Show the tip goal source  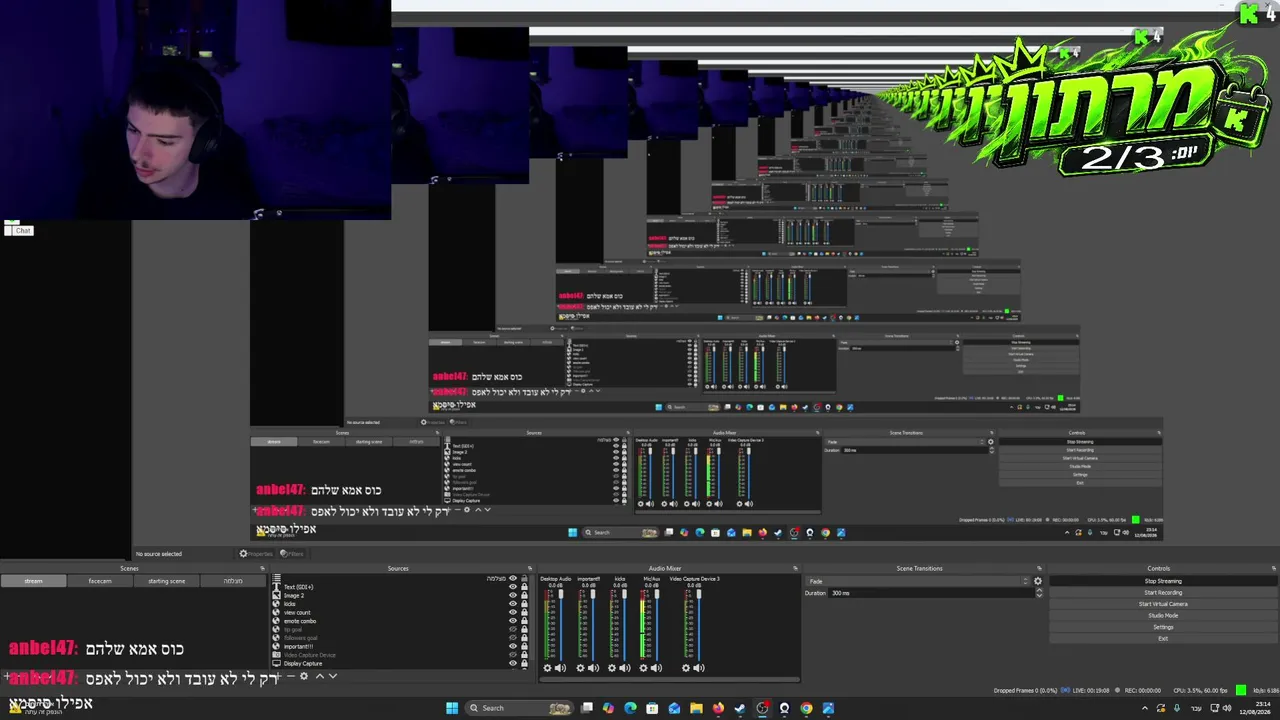pyautogui.click(x=513, y=630)
